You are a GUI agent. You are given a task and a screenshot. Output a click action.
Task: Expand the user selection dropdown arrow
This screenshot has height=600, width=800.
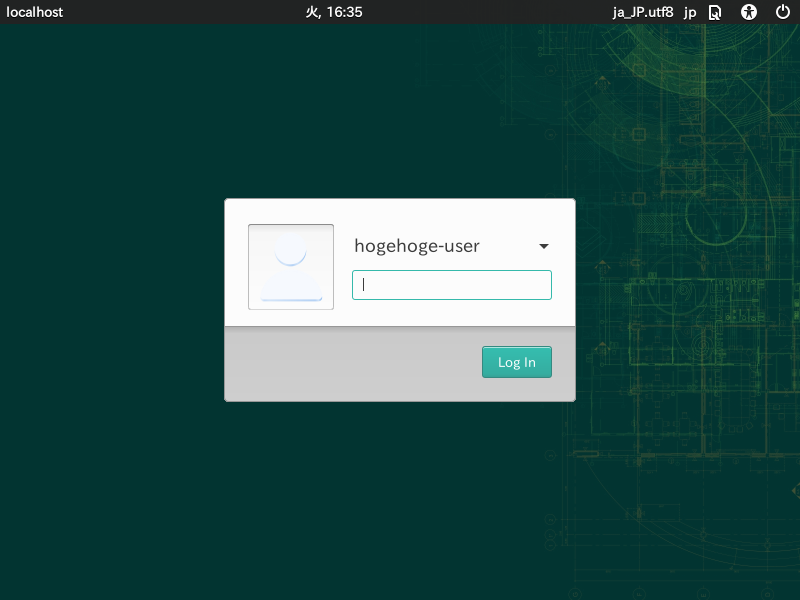click(544, 246)
